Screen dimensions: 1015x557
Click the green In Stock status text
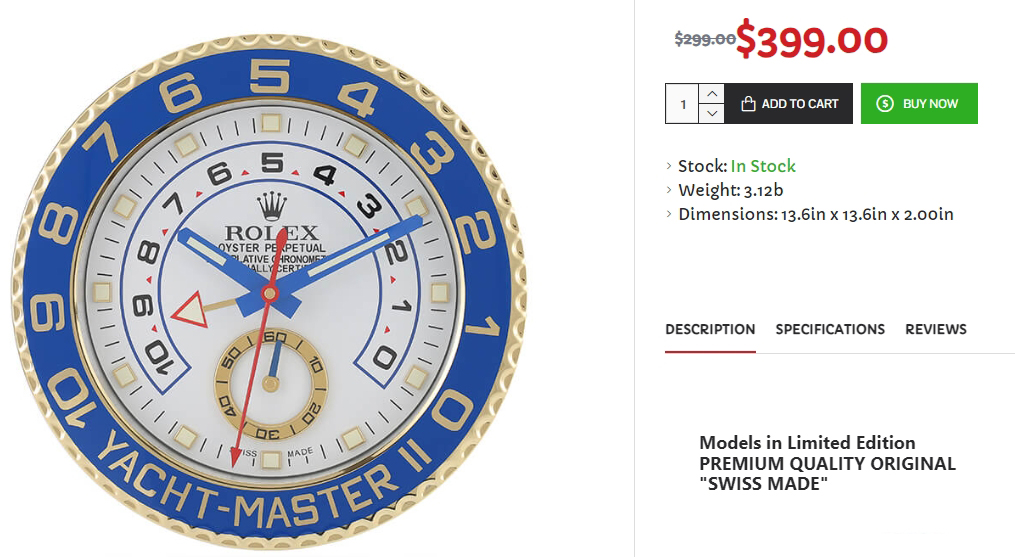(x=763, y=166)
